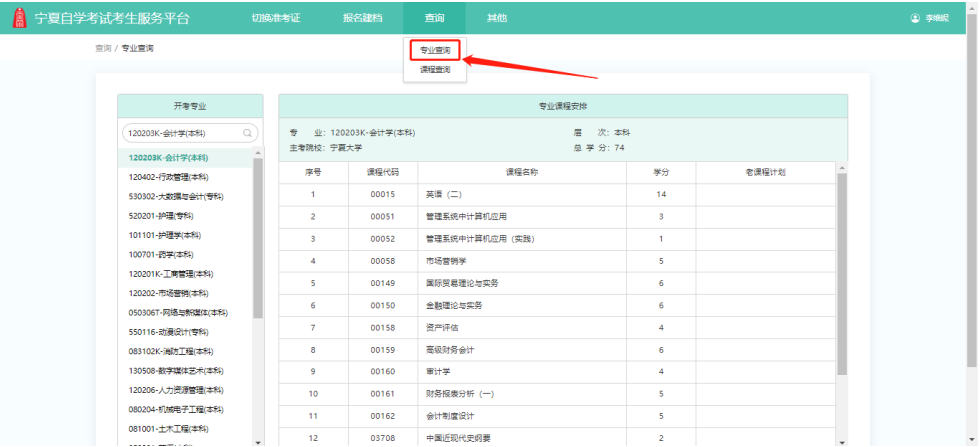Click course name 中国近现代史纲要

tap(458, 438)
